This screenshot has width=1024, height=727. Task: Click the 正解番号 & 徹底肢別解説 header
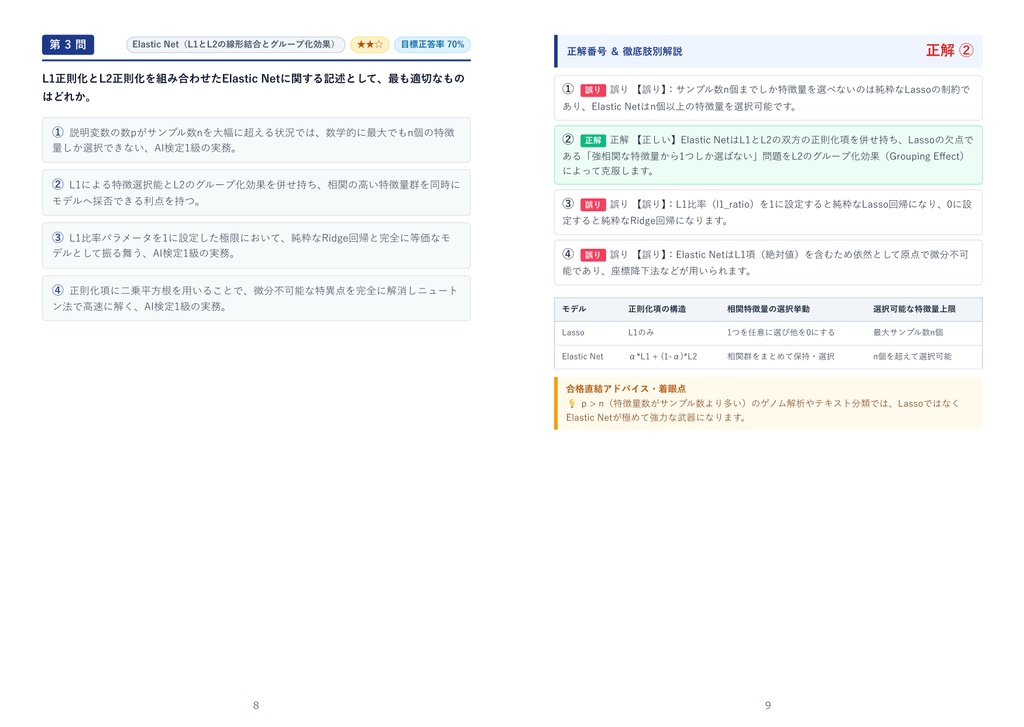coord(624,51)
